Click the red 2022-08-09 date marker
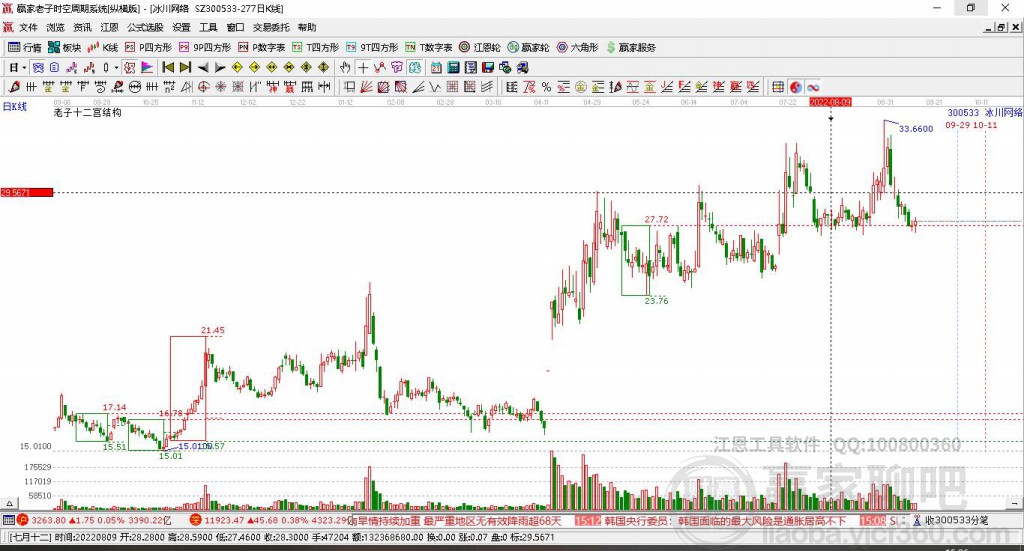This screenshot has width=1024, height=551. (830, 102)
